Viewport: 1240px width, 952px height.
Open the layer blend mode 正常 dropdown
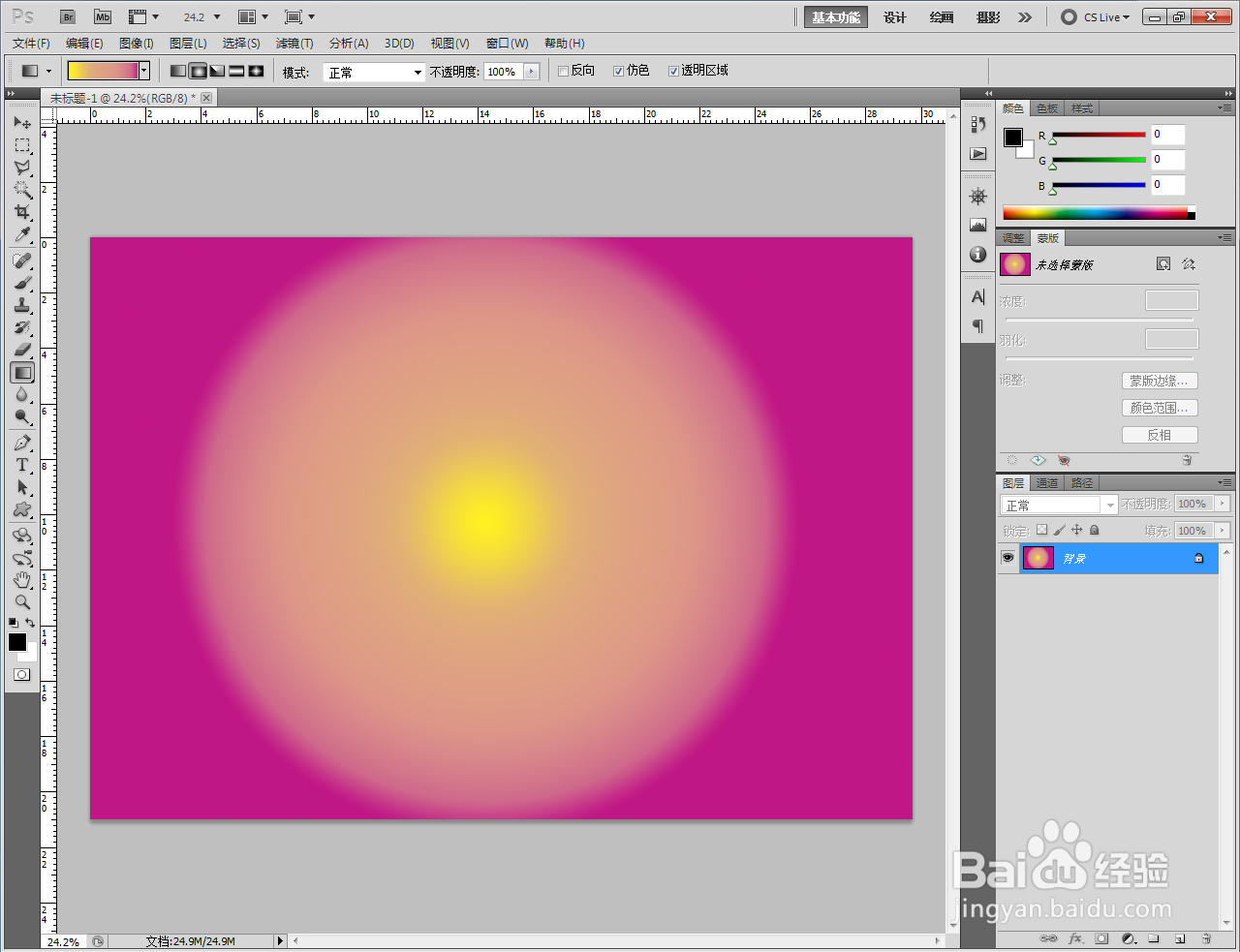[1060, 505]
